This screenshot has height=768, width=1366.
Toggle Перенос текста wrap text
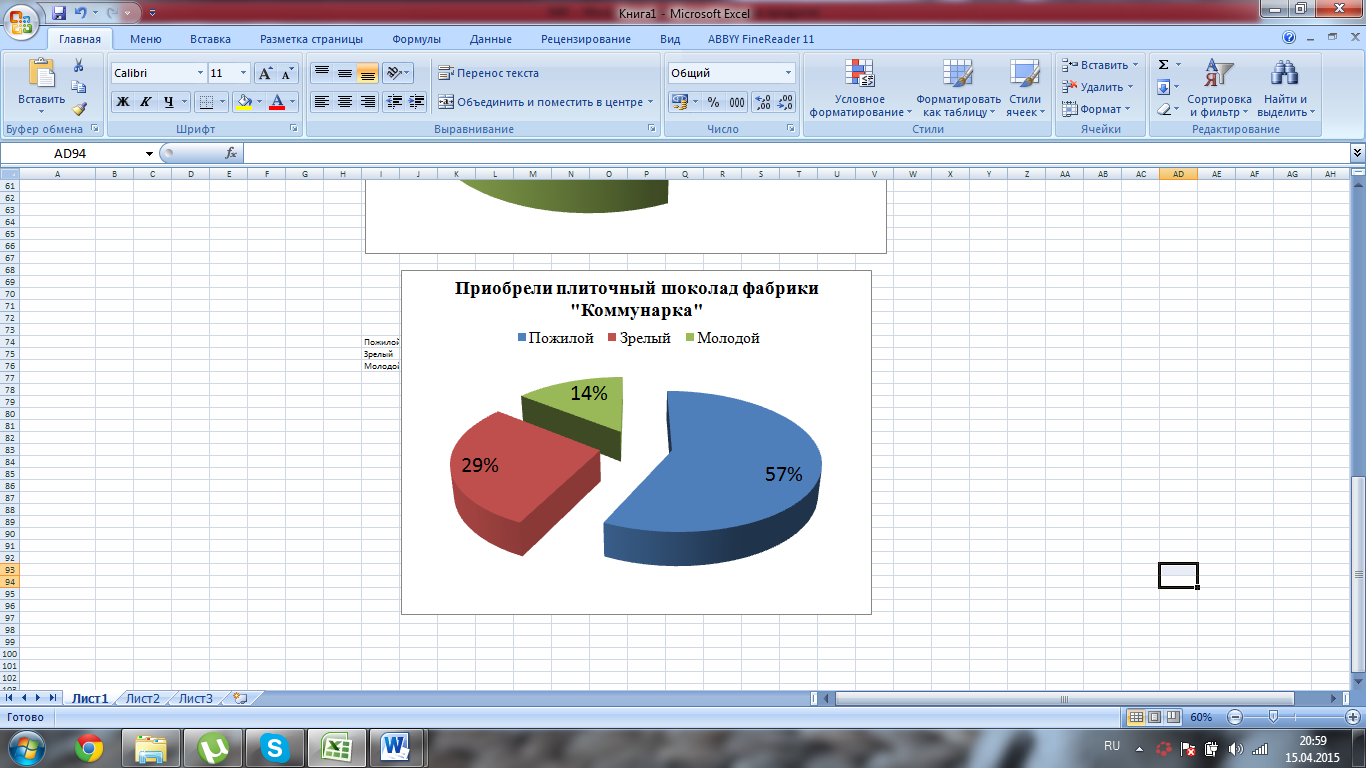[489, 73]
